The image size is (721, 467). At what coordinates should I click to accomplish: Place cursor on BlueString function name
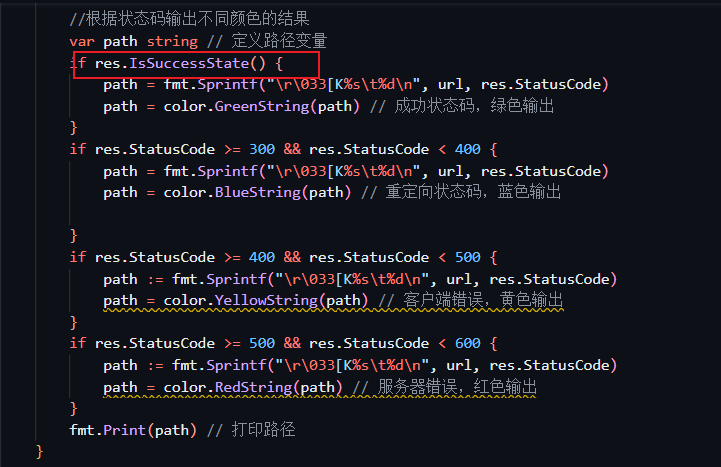(x=258, y=192)
